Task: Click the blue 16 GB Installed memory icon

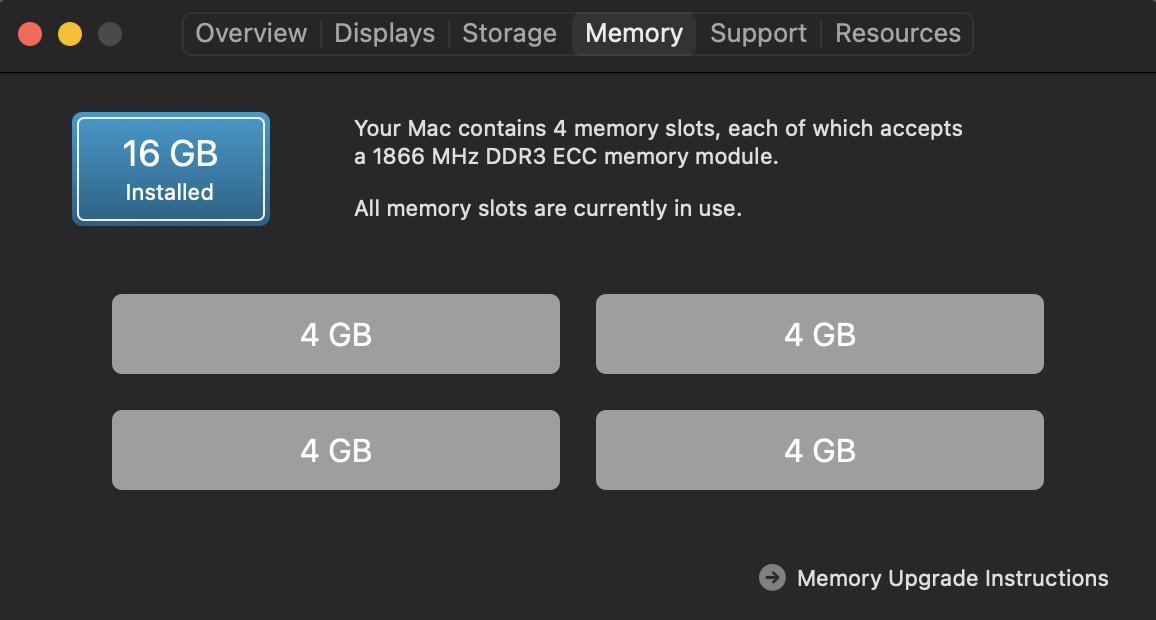Action: (170, 168)
